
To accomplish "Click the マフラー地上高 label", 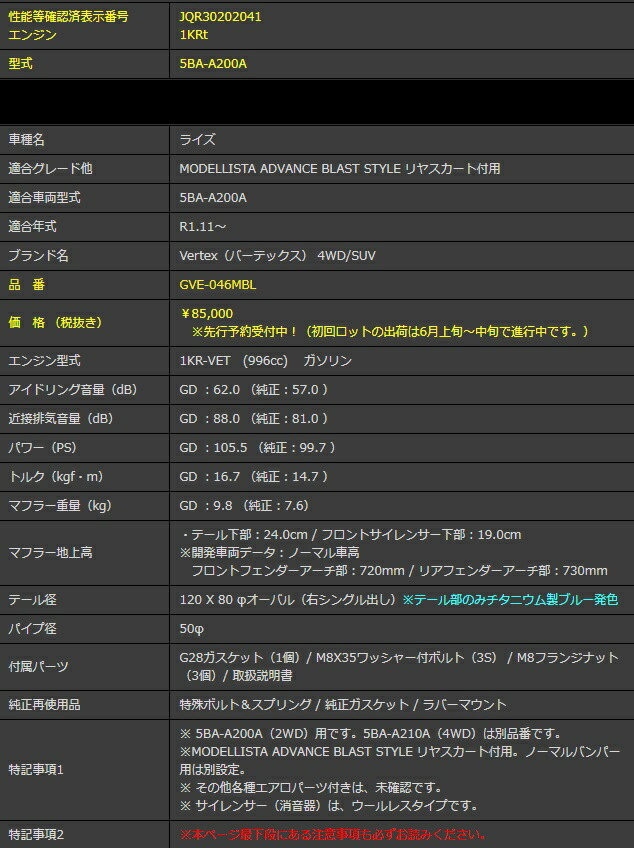I will click(50, 553).
